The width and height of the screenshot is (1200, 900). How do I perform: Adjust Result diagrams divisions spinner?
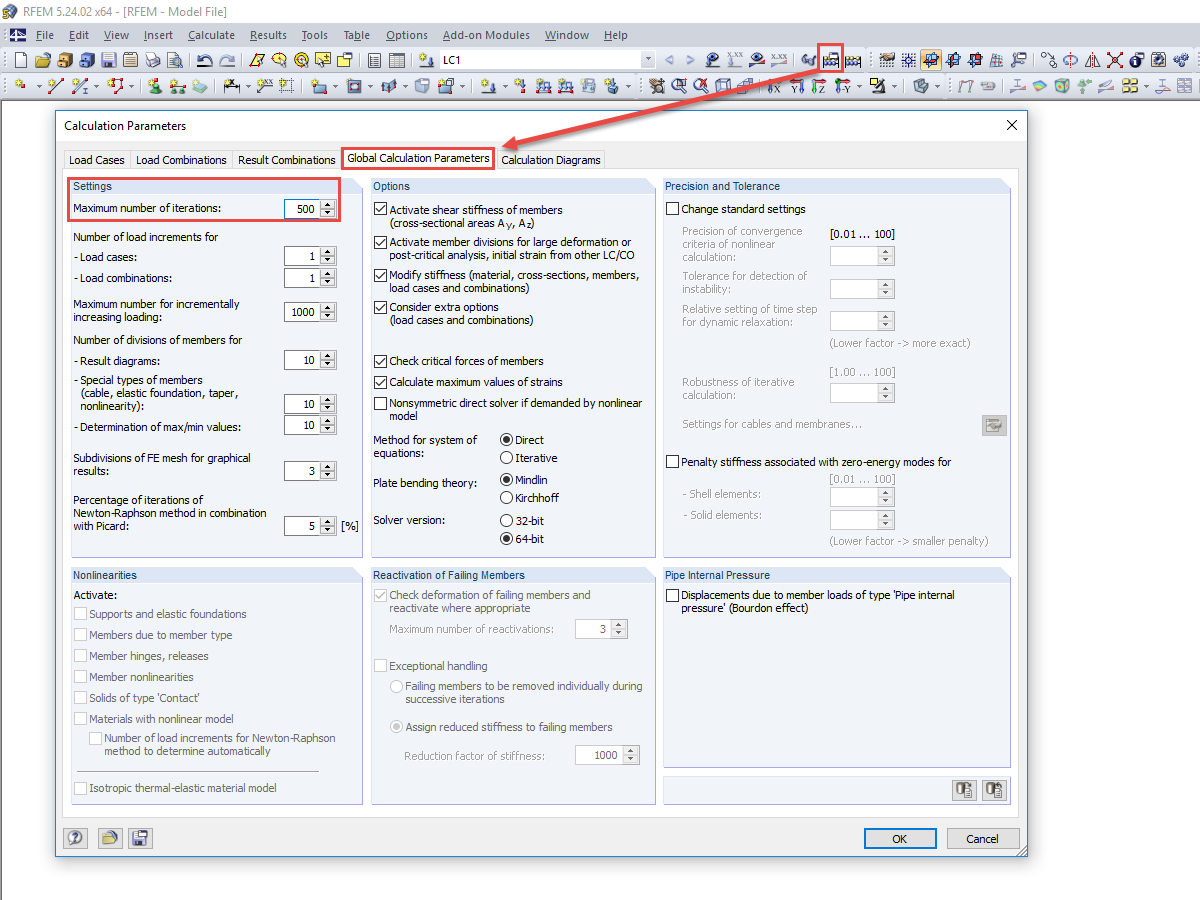tap(328, 360)
